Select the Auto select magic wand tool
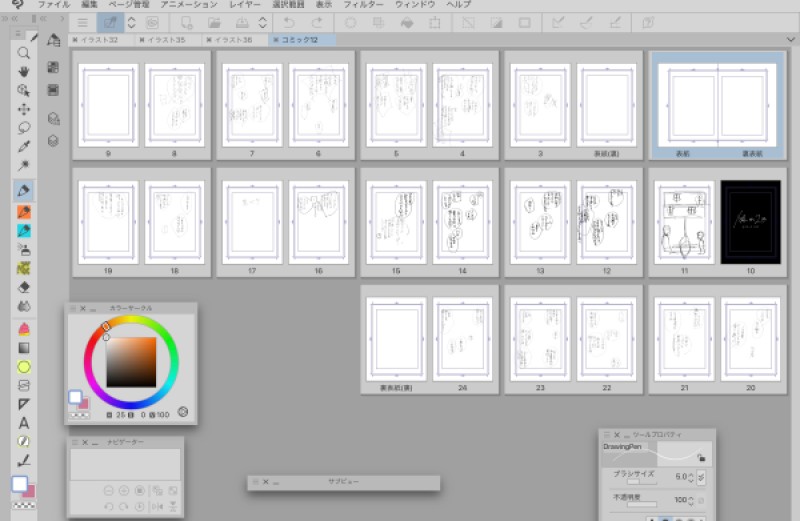This screenshot has height=521, width=800. [23, 165]
